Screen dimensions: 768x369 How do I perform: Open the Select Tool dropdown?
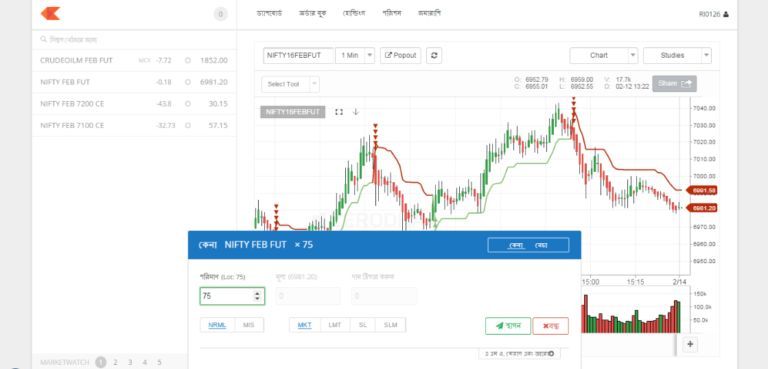(x=290, y=84)
